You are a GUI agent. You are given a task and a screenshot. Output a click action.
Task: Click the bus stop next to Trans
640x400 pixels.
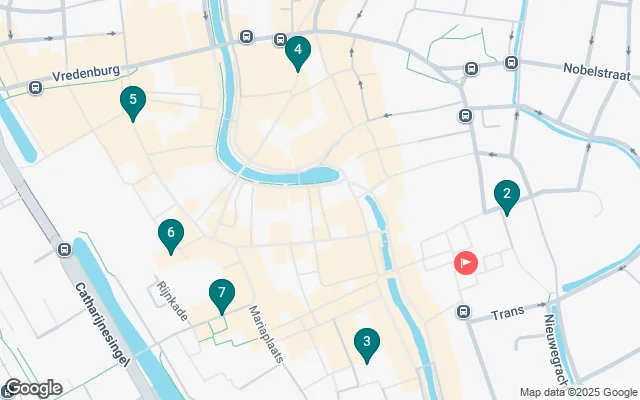463,312
